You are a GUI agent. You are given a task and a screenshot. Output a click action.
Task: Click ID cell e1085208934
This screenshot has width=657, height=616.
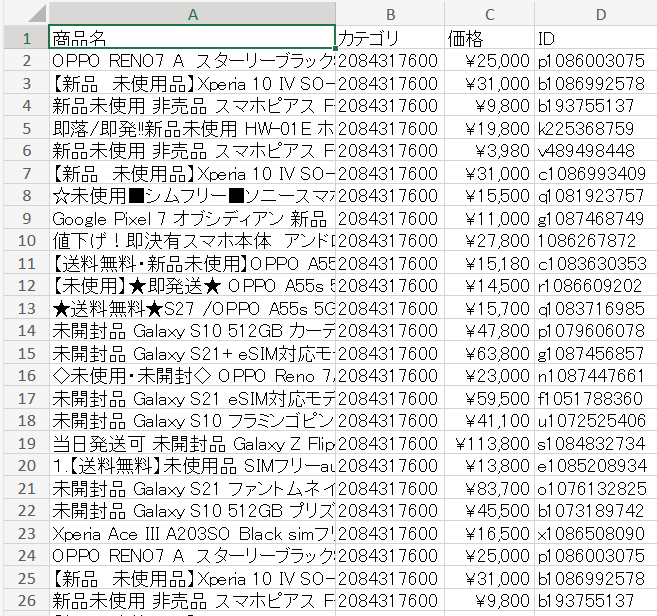pos(596,466)
